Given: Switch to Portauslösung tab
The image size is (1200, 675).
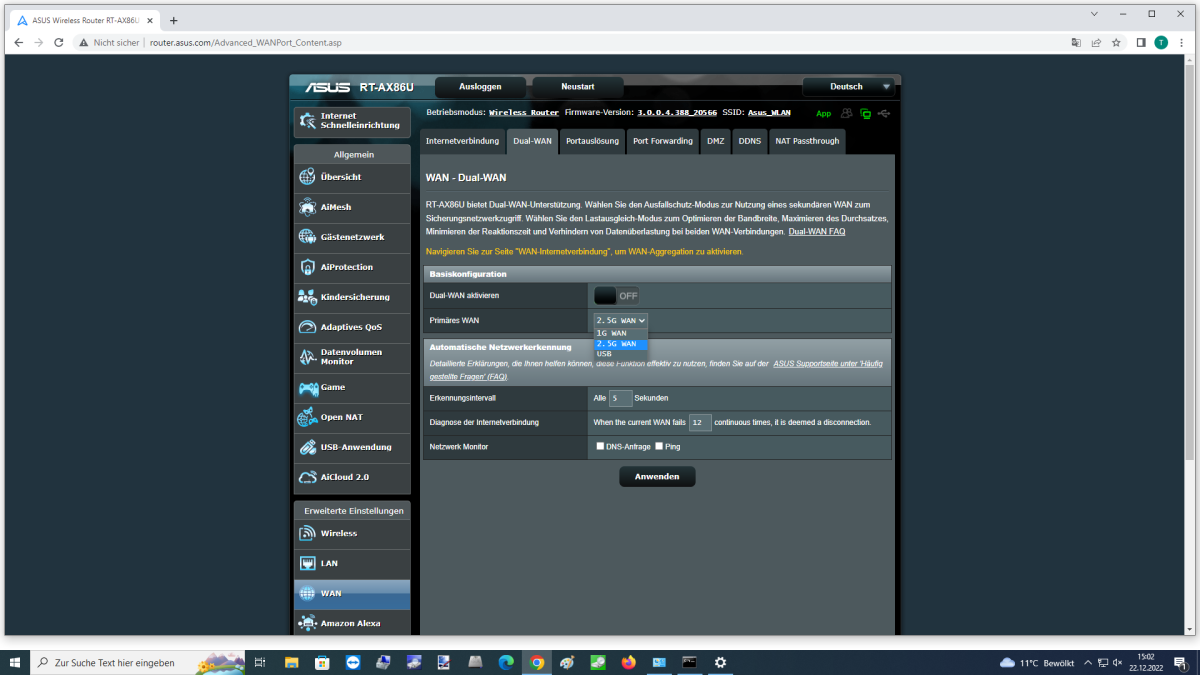Looking at the screenshot, I should 592,141.
